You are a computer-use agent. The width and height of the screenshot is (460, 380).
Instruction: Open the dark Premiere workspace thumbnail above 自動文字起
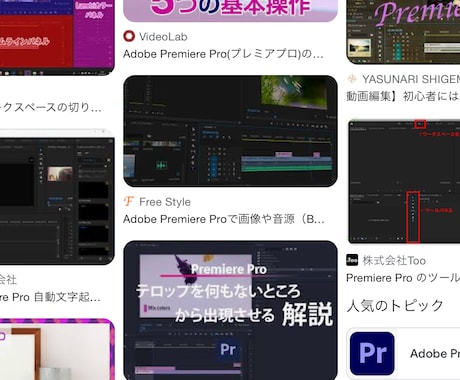[57, 197]
